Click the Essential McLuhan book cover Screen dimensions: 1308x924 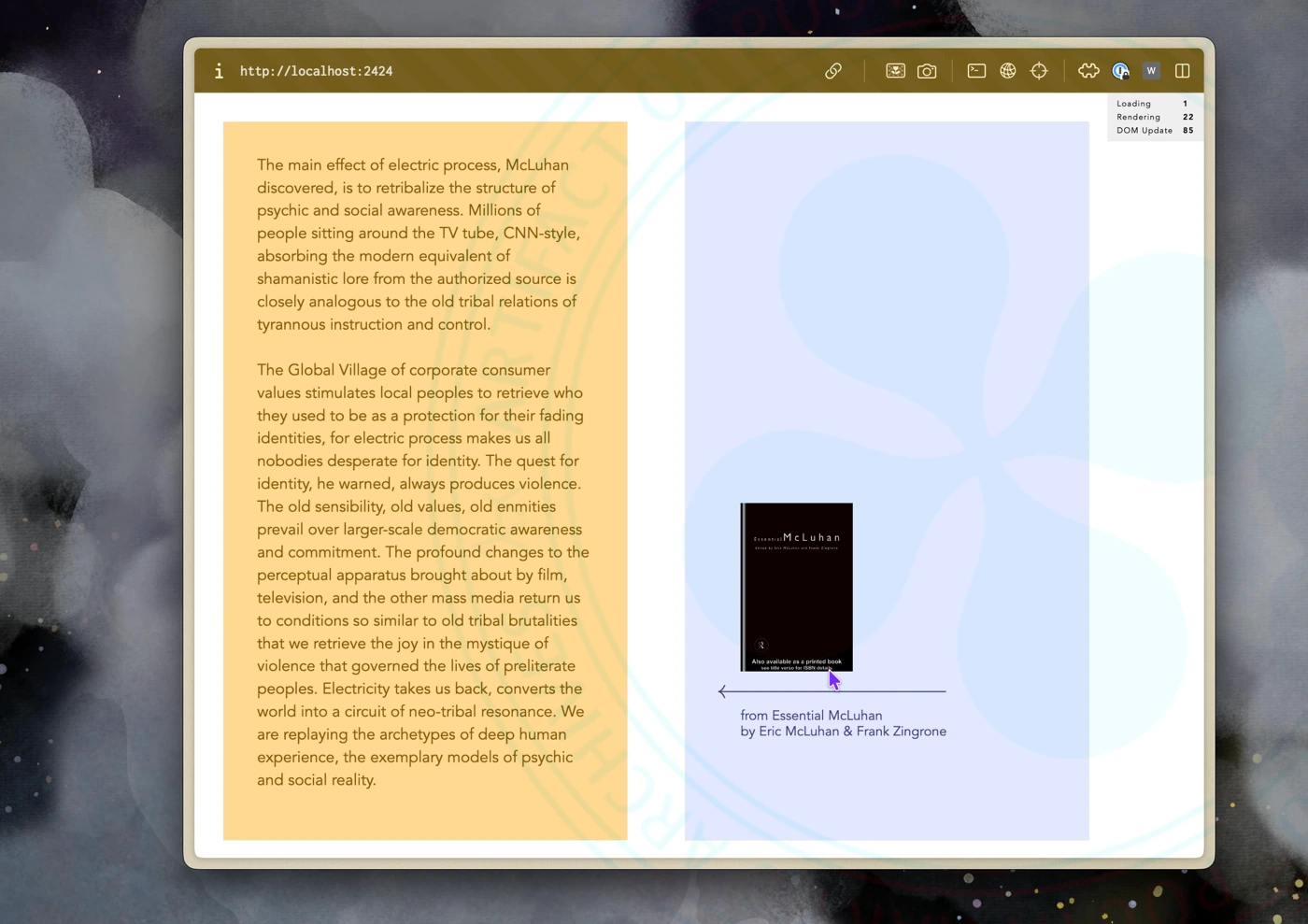pos(796,587)
